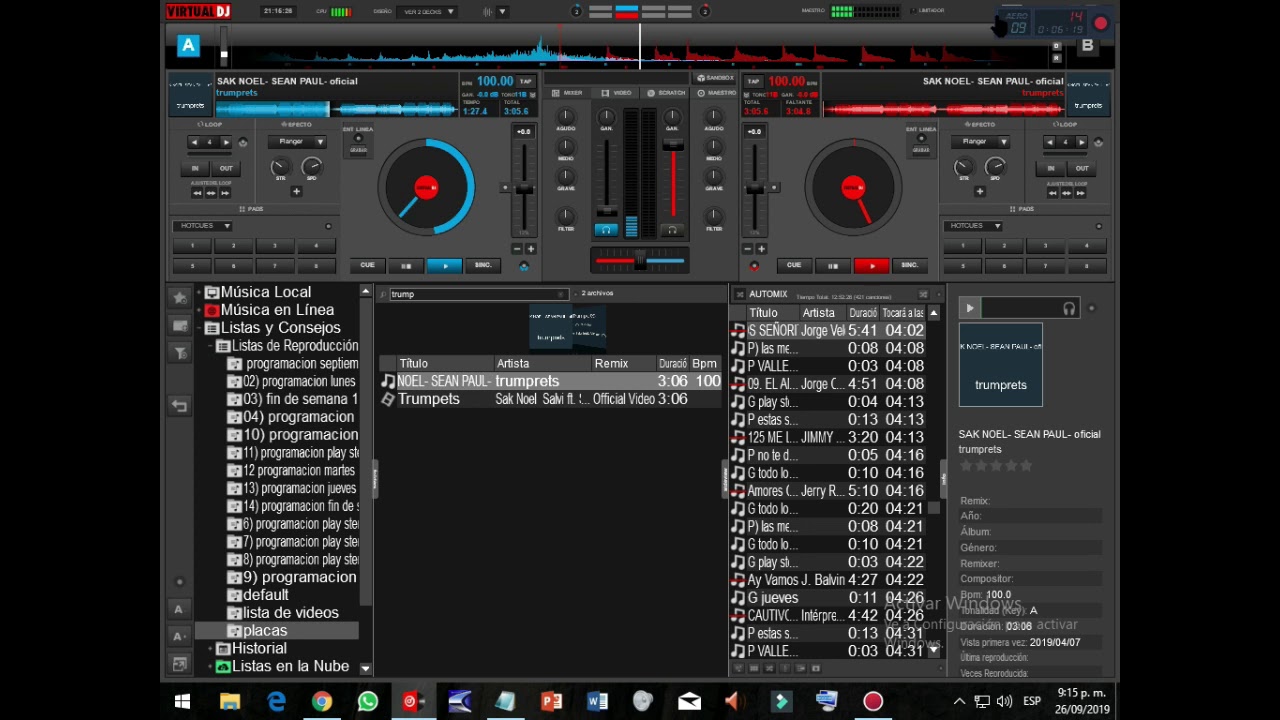Click the left deck pitch slider
The height and width of the screenshot is (720, 1280).
[x=523, y=188]
